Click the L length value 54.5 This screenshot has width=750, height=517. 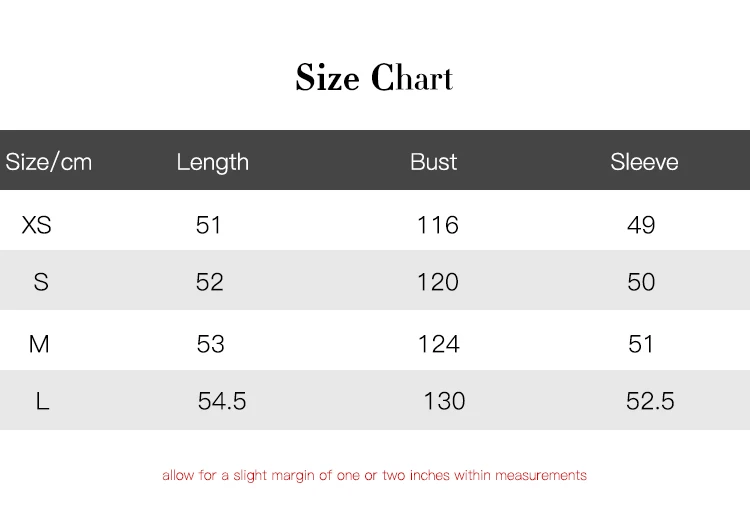[222, 401]
